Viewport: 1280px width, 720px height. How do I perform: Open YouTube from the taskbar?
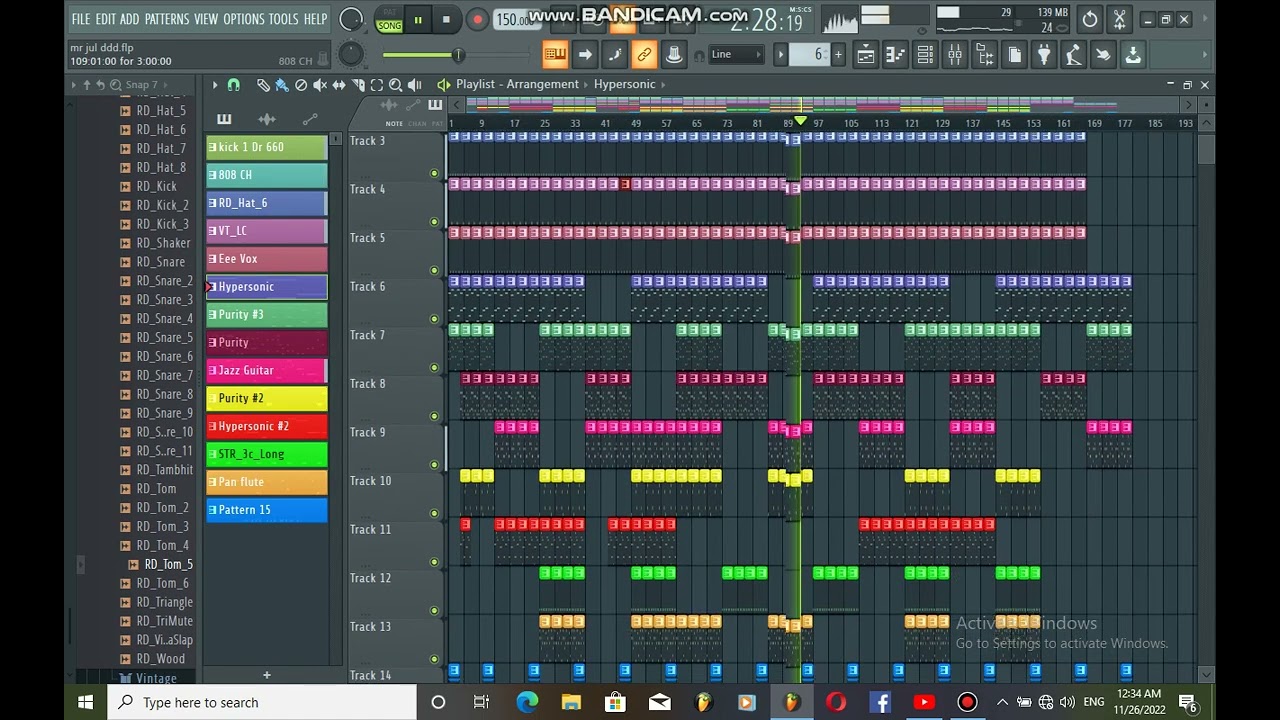pyautogui.click(x=924, y=702)
